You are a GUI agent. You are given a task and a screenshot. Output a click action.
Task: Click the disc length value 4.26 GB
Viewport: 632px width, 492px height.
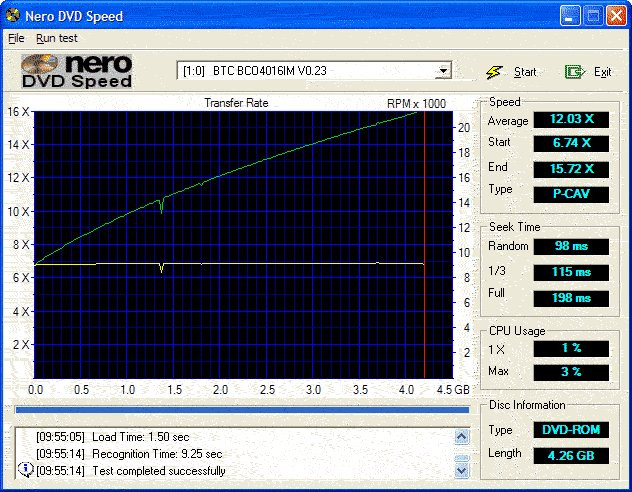571,456
